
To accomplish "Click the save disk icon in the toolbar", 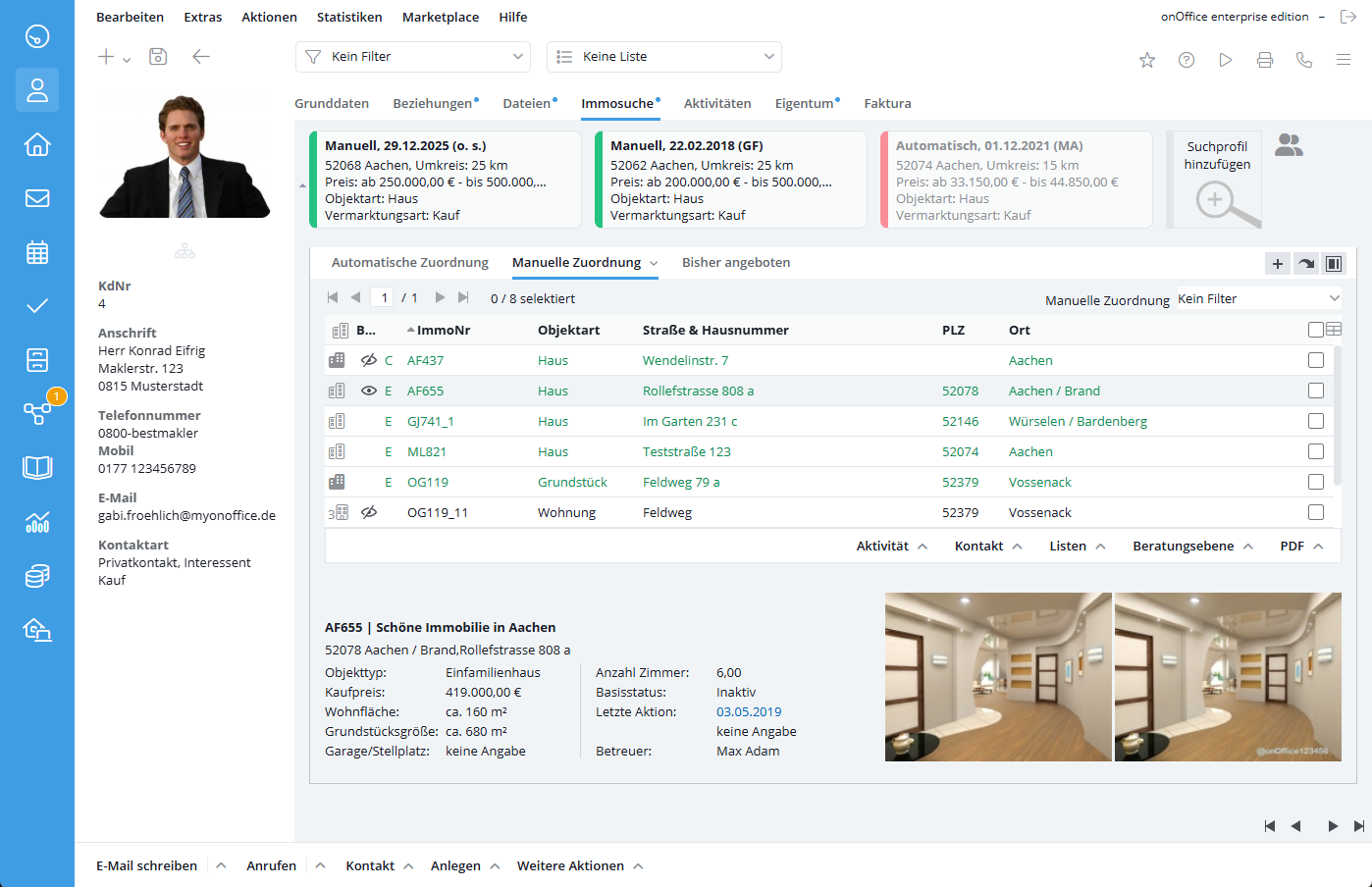I will 158,57.
